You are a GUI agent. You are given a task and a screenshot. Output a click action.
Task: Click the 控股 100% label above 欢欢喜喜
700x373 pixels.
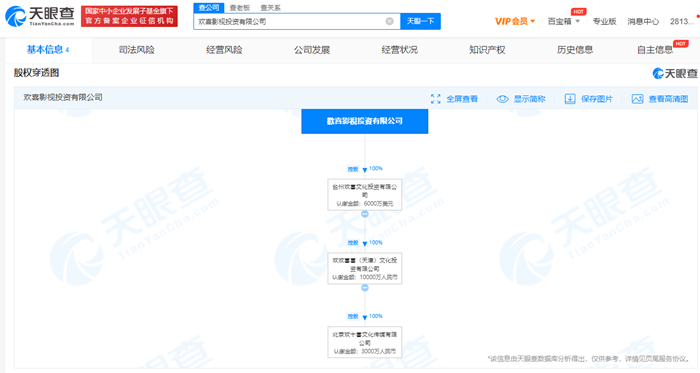(365, 243)
